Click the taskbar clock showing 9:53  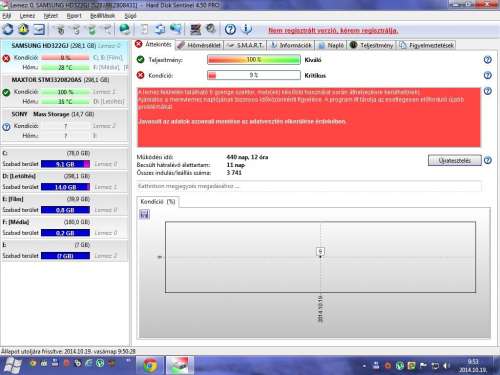[473, 366]
